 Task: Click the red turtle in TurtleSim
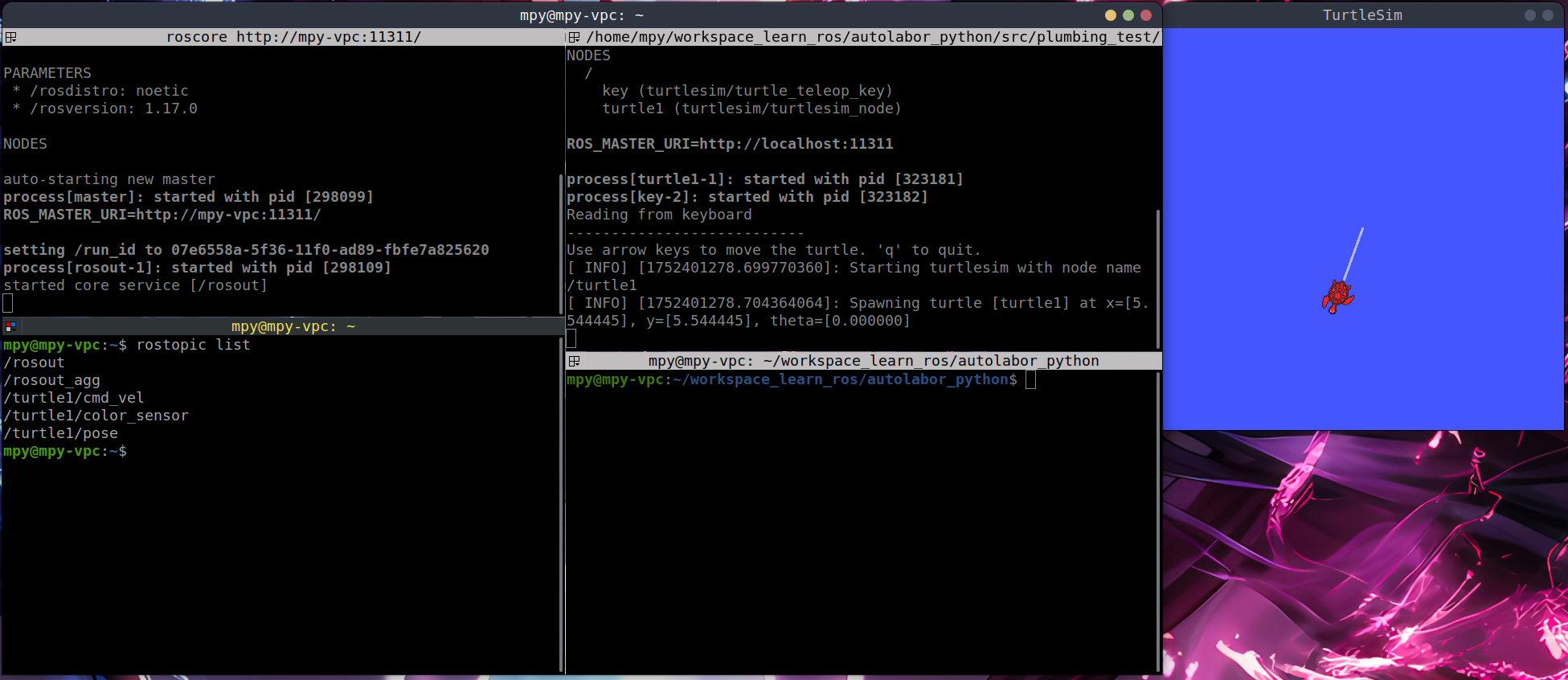[1337, 296]
